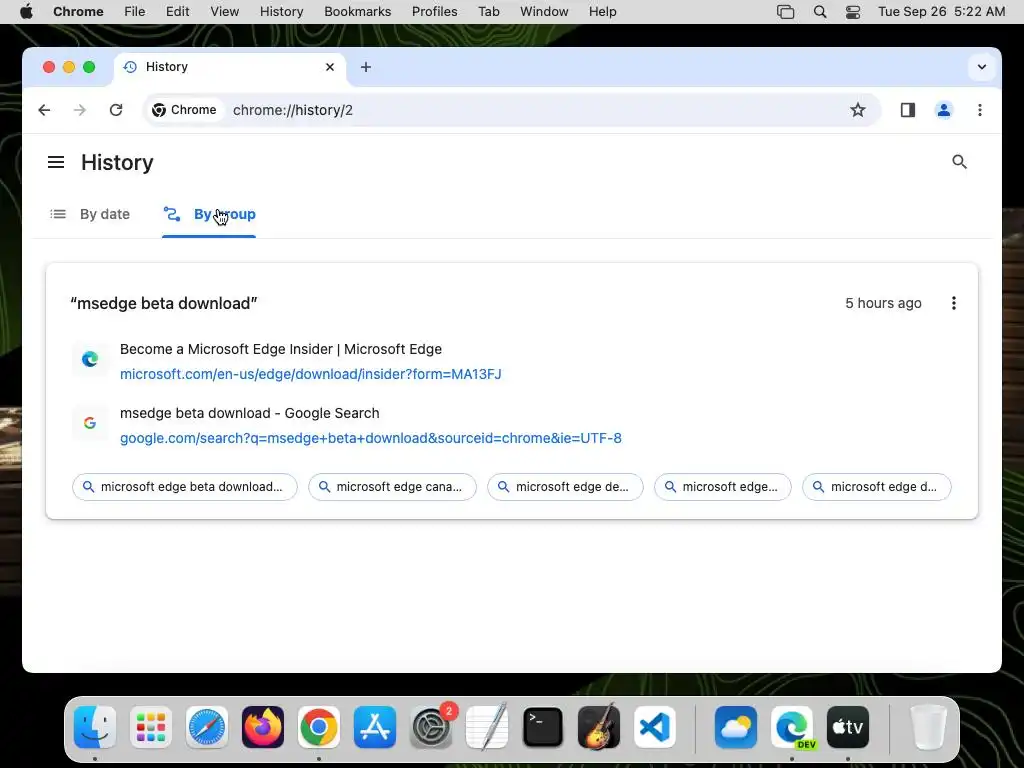Screen dimensions: 1024x768
Task: Click the Chrome site info chip
Action: [184, 110]
